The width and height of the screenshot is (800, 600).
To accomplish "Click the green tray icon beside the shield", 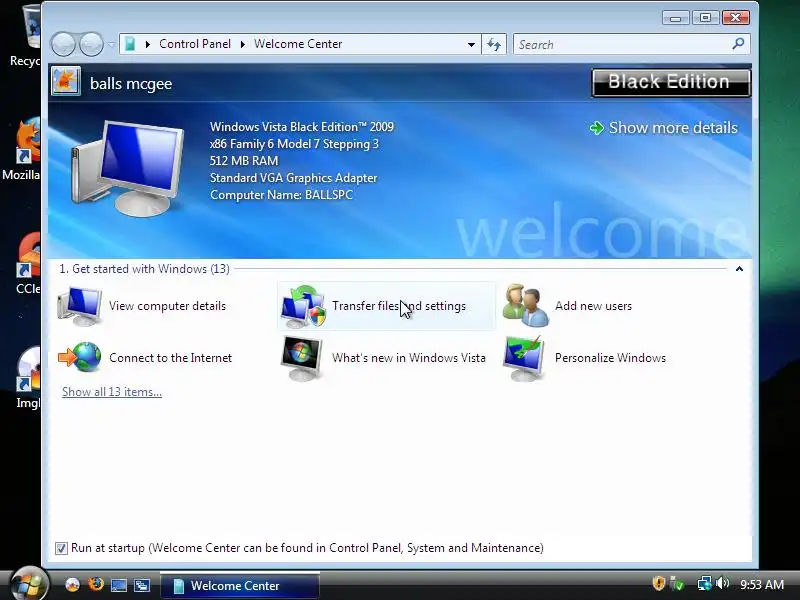I will coord(677,583).
